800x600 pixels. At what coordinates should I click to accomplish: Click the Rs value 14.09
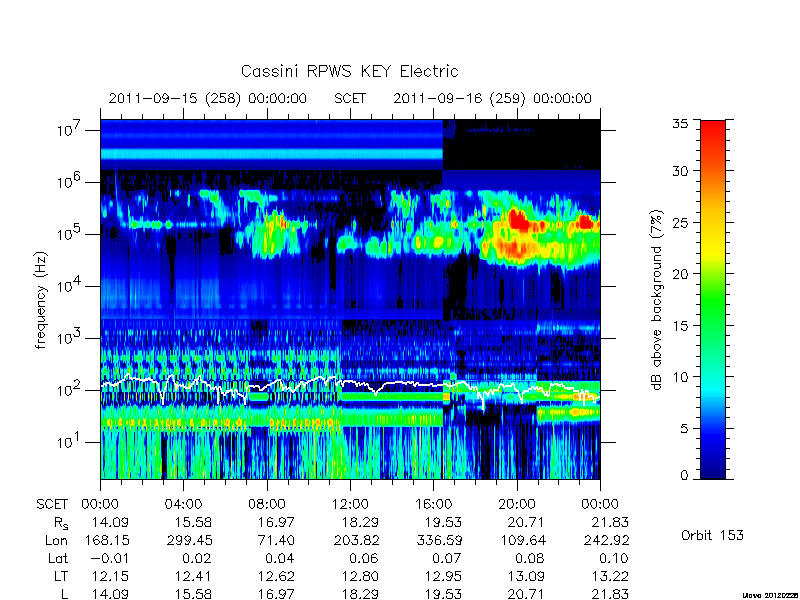click(x=110, y=522)
